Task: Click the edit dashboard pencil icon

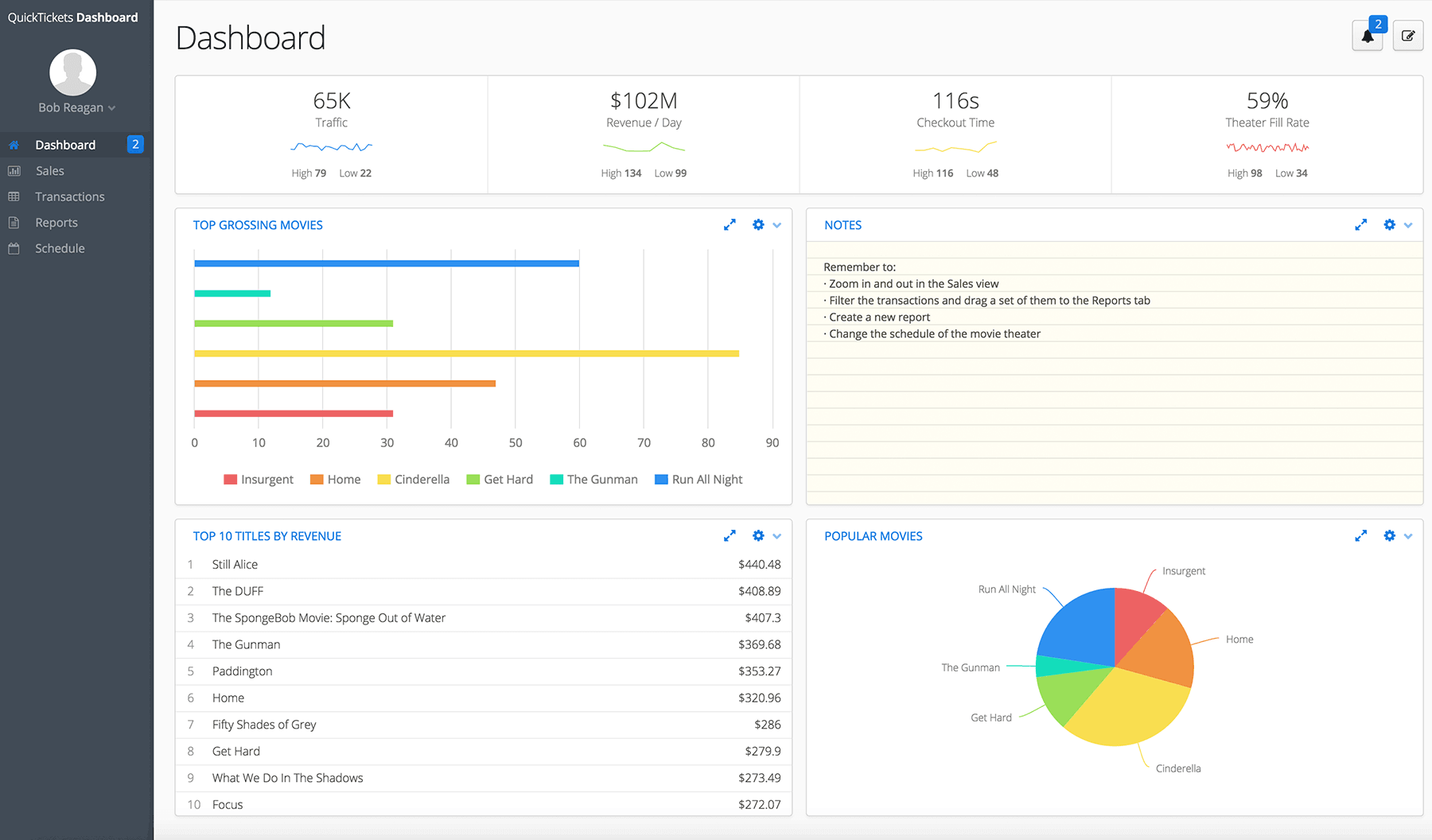Action: [1407, 36]
